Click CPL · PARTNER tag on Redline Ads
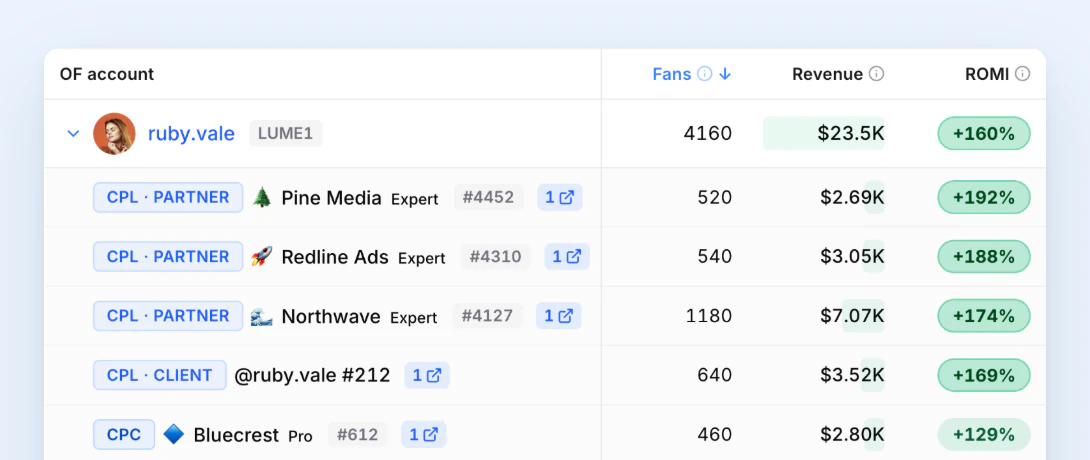The height and width of the screenshot is (460, 1090). click(168, 257)
